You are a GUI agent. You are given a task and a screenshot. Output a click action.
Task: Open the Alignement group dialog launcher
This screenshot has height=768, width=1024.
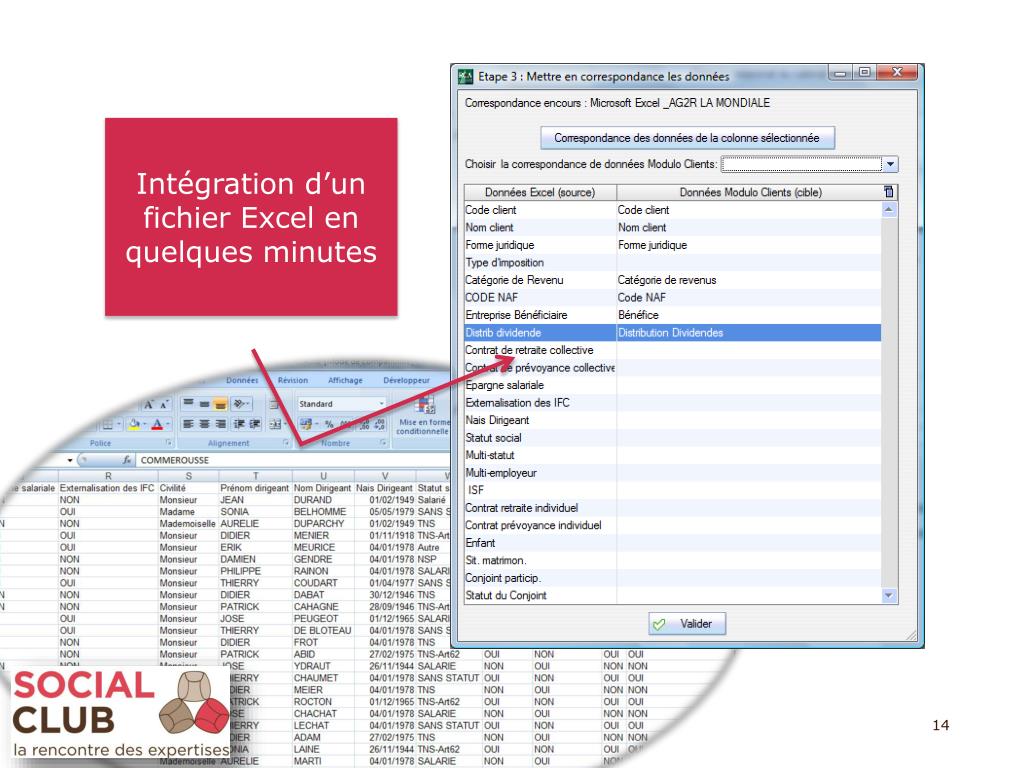point(286,443)
